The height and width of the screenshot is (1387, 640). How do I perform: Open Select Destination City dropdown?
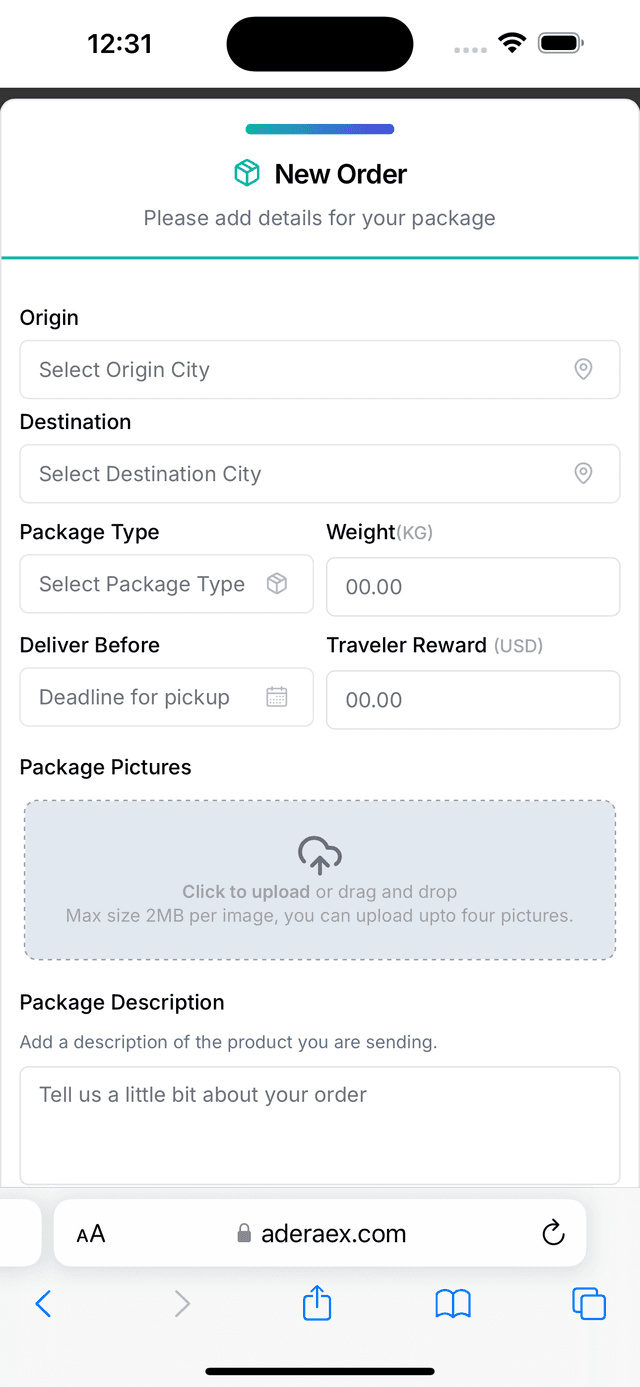pyautogui.click(x=300, y=474)
